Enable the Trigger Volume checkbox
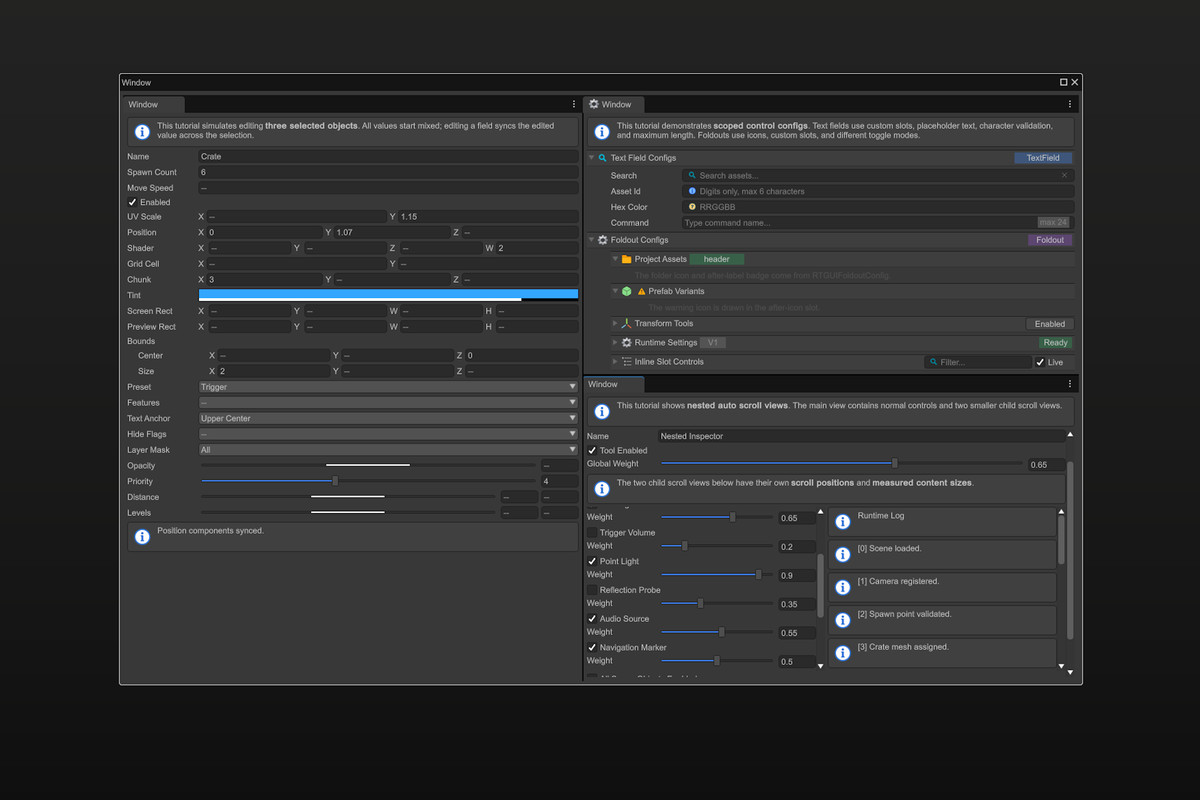1200x800 pixels. tap(592, 533)
